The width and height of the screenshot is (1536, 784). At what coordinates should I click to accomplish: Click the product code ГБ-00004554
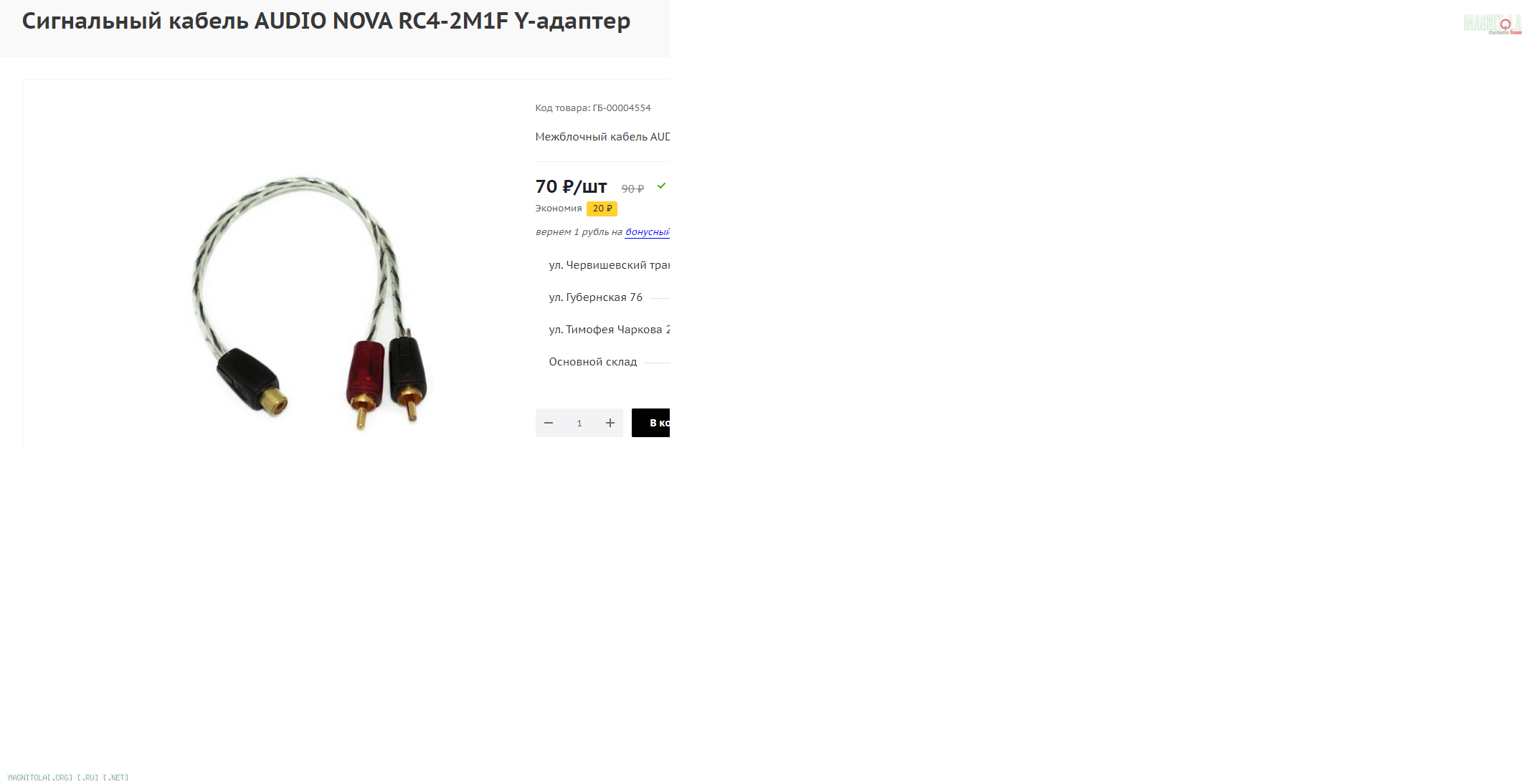(622, 108)
